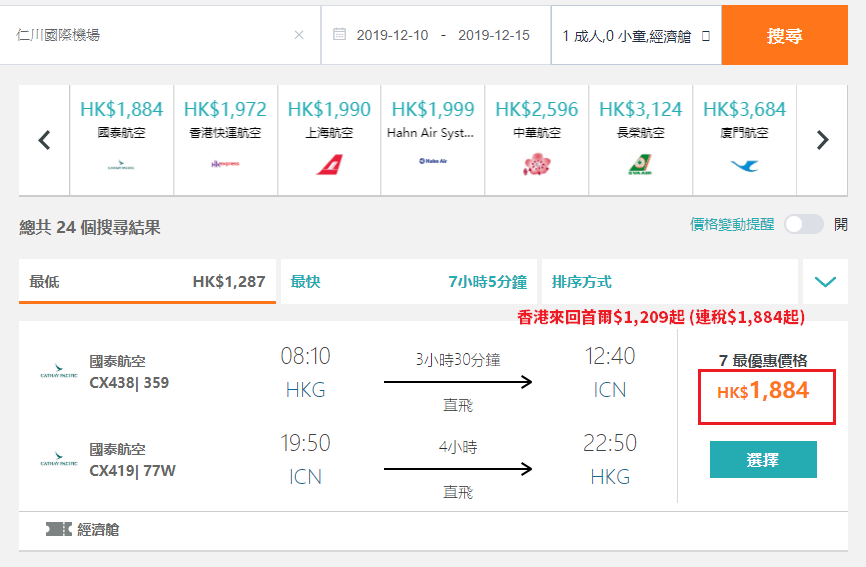Click the Shanghai Airlines red logo

[x=330, y=165]
